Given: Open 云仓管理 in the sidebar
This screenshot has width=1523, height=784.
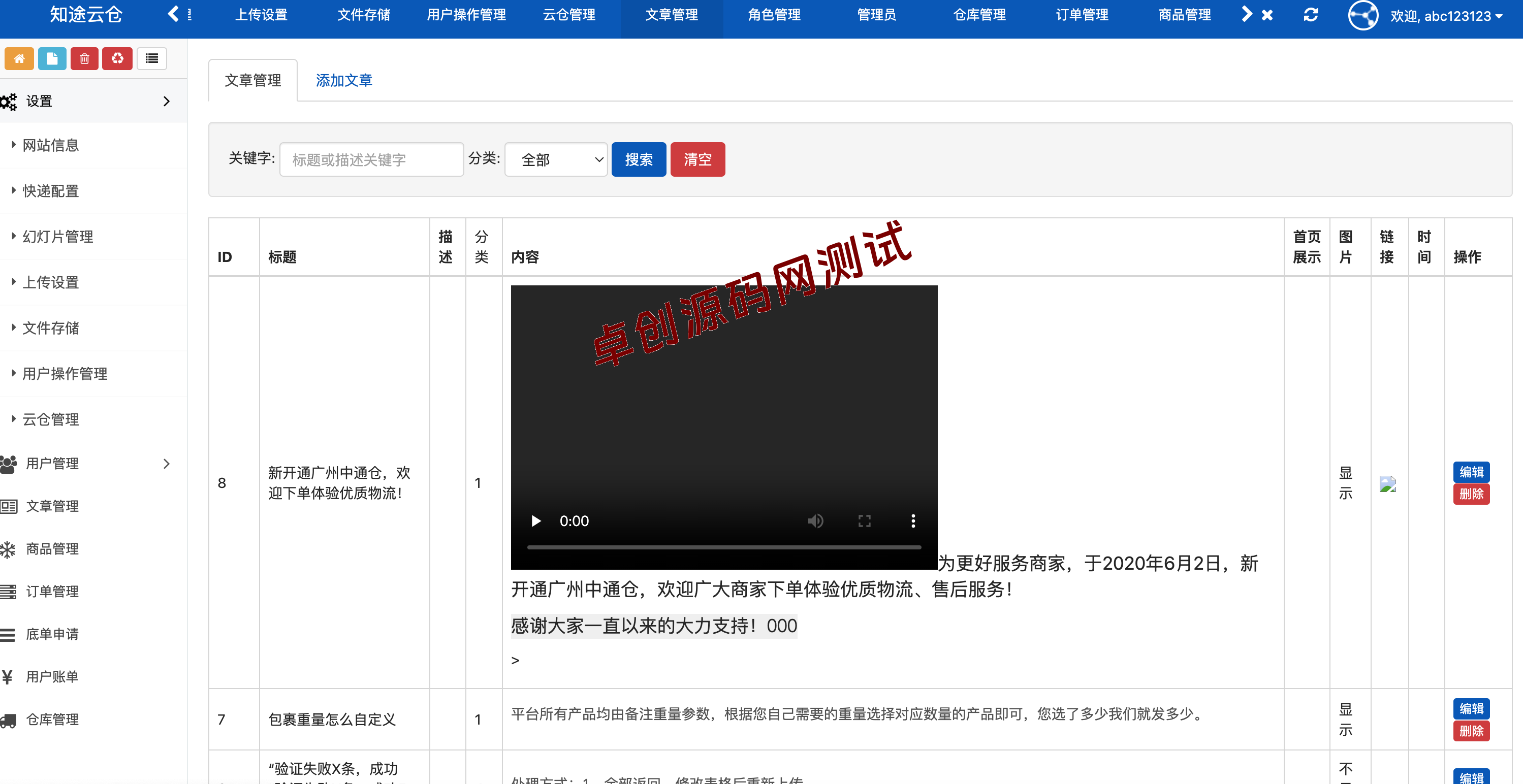Looking at the screenshot, I should point(93,419).
